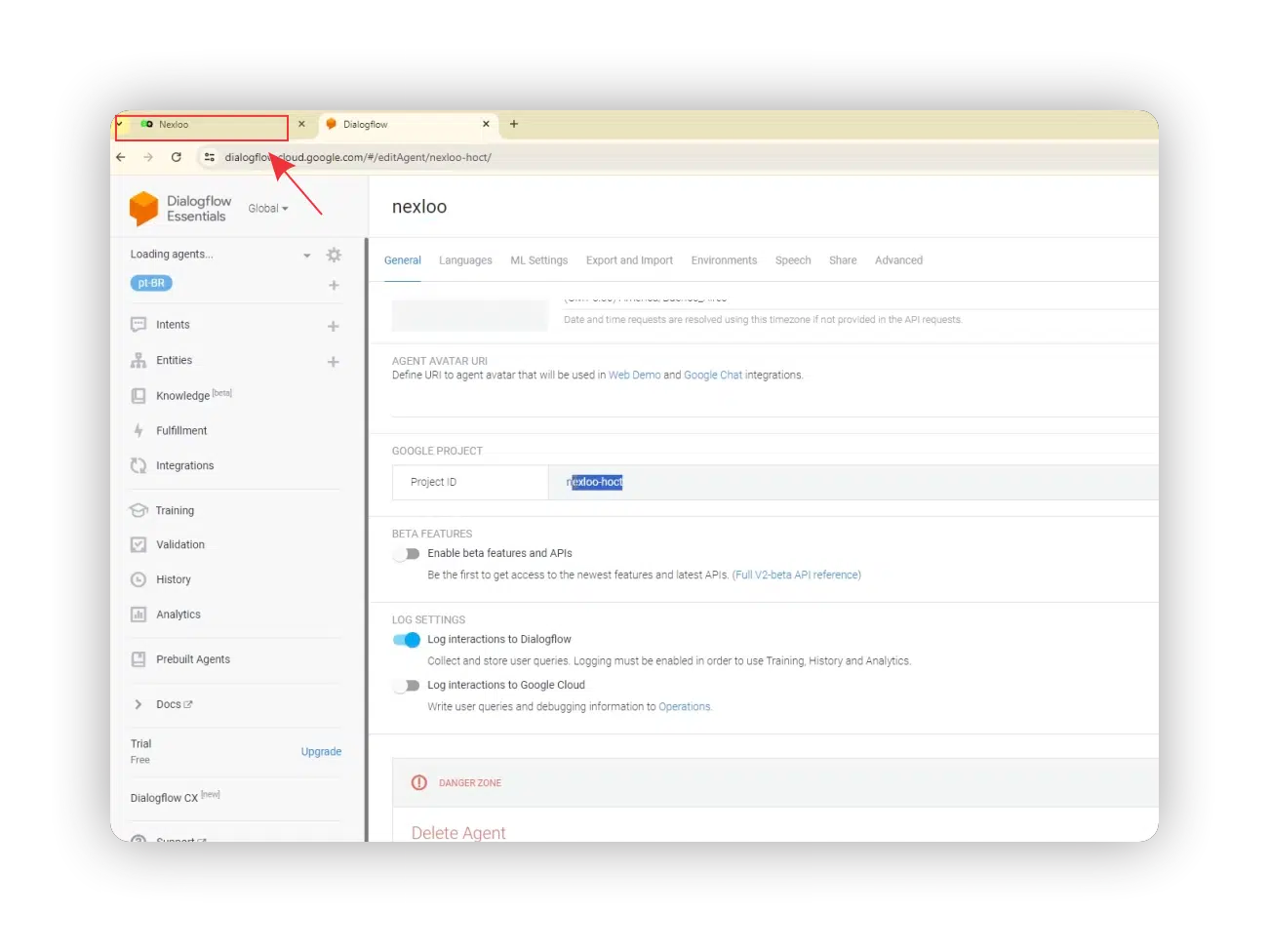This screenshot has width=1269, height=952.
Task: Click the Prebuilt Agents icon
Action: 139,659
